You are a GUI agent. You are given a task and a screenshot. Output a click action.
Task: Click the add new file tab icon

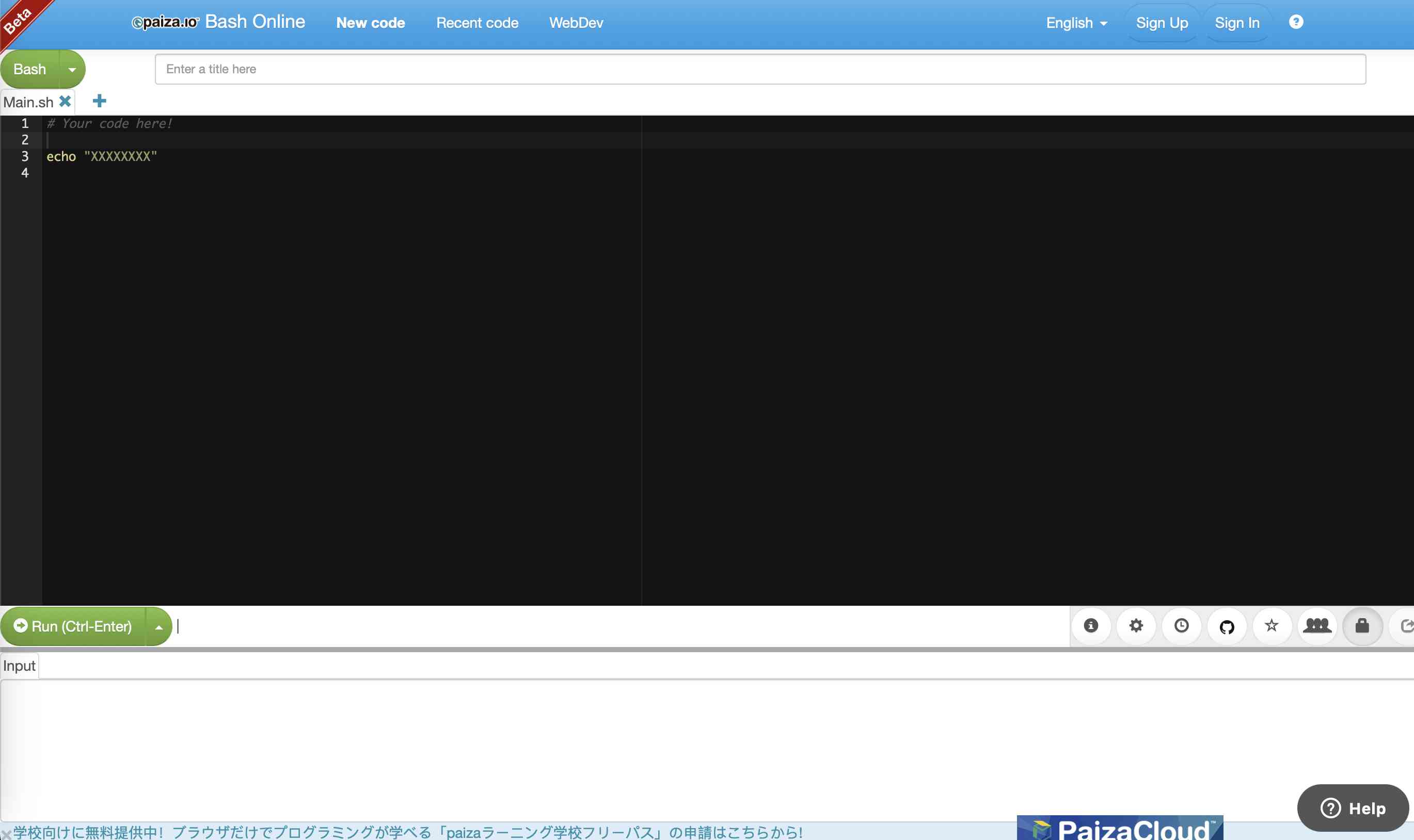(x=99, y=101)
